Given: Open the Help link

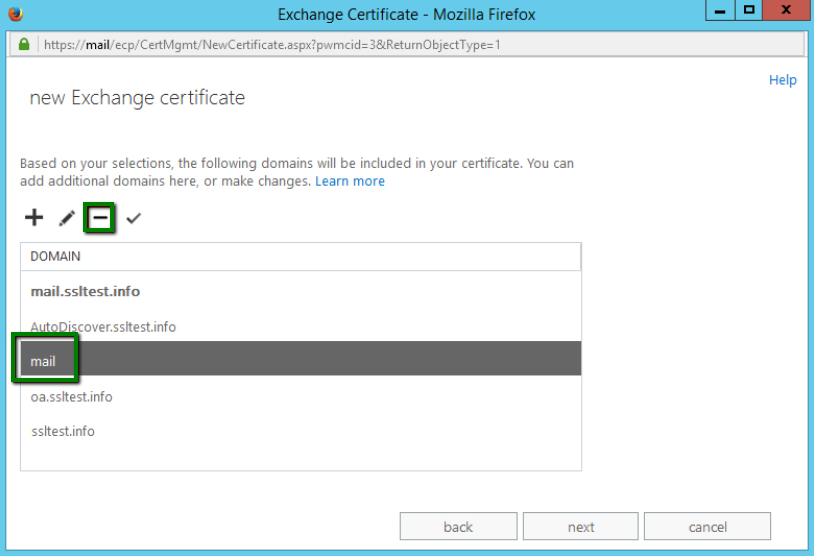Looking at the screenshot, I should 782,80.
